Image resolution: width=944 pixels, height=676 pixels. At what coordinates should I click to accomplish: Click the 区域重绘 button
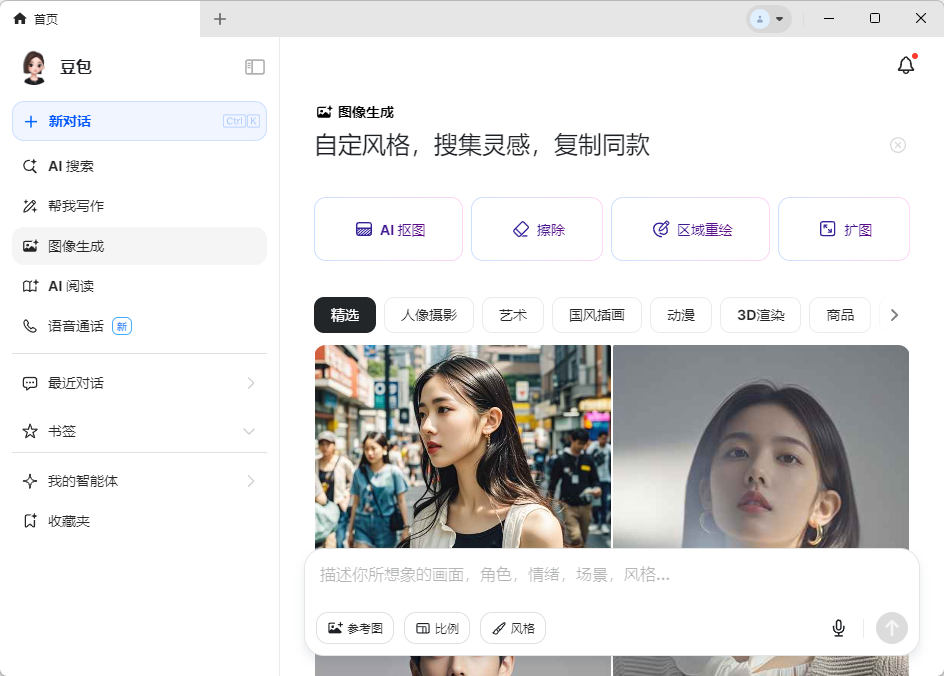691,229
